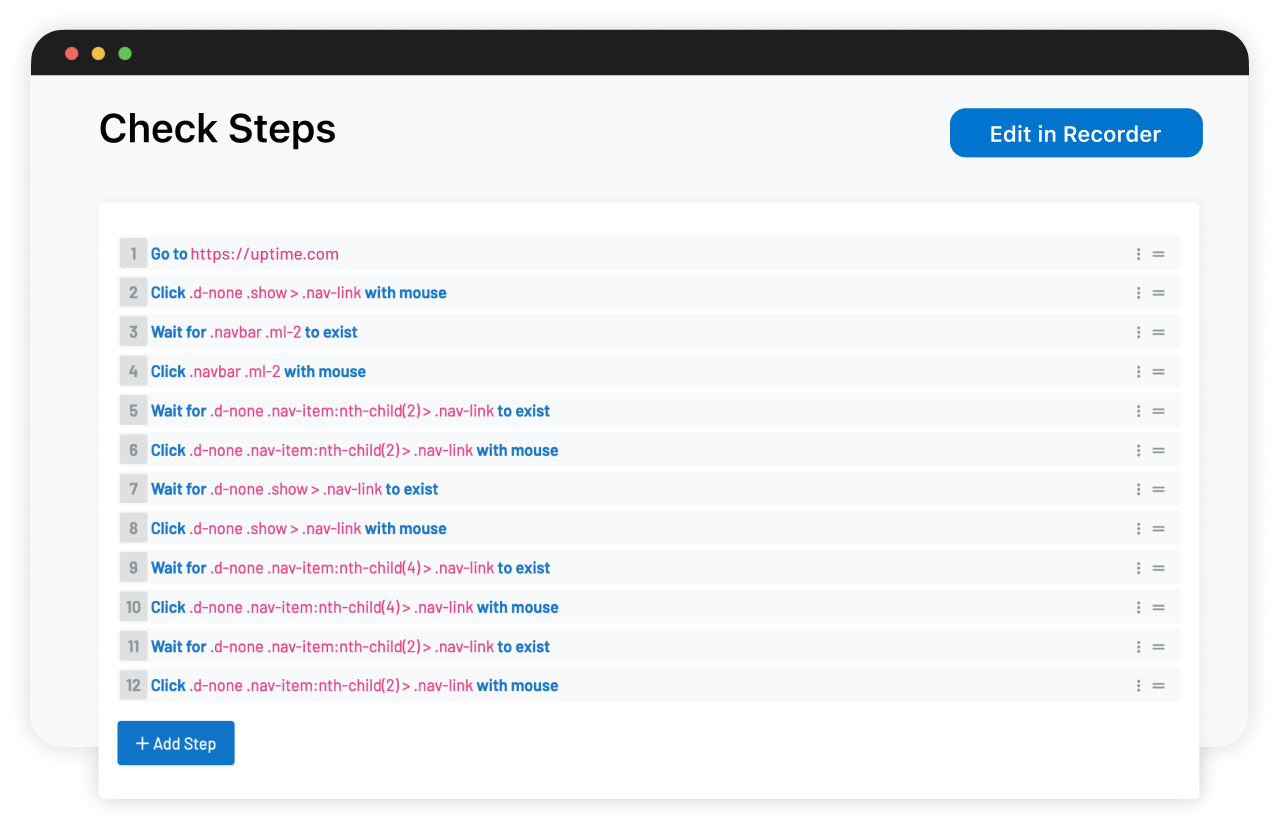
Task: Select step 3 Wait for .navbar .ml-2 text
Action: click(x=254, y=332)
